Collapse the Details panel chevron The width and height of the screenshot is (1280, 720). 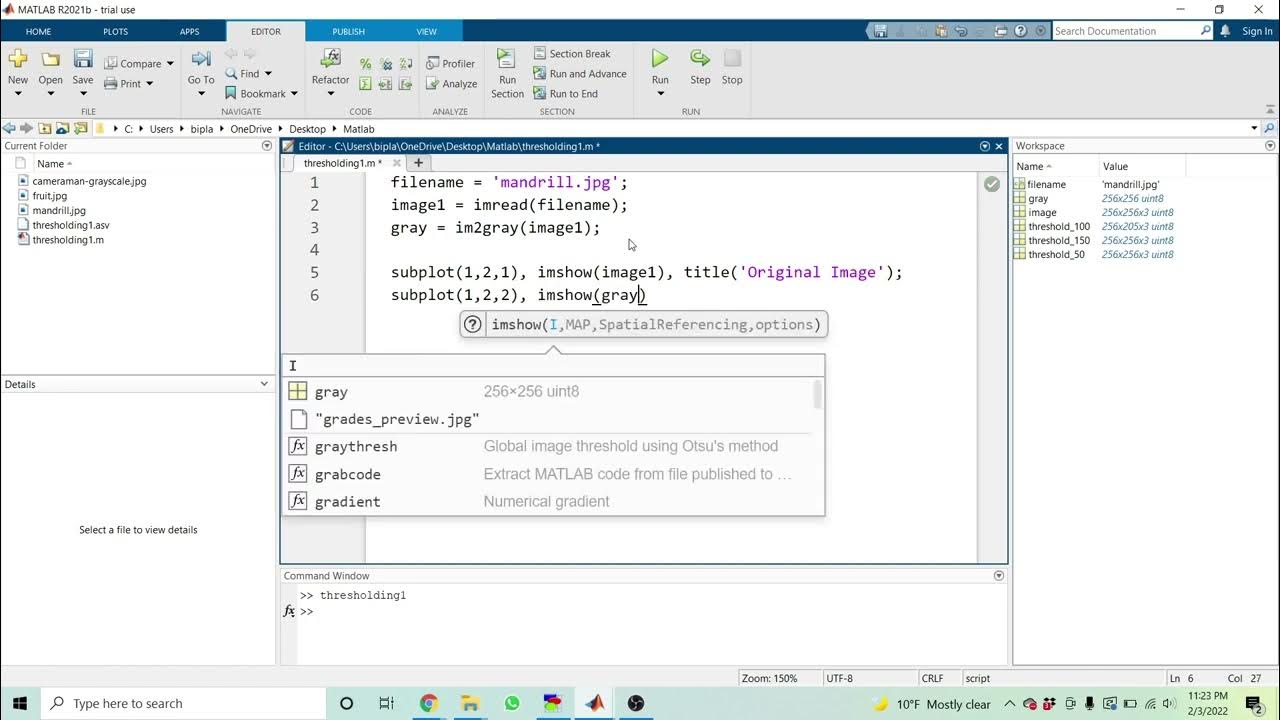[264, 384]
